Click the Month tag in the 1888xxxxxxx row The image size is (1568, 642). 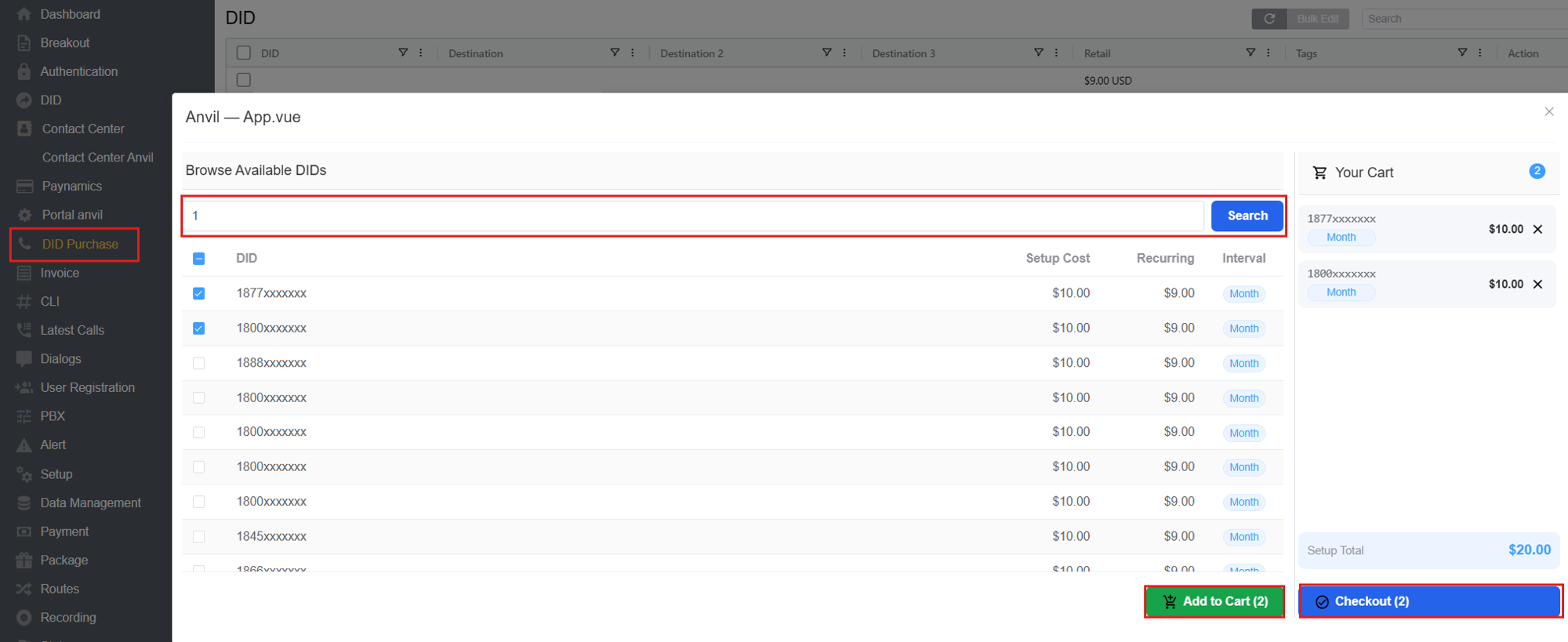coord(1244,363)
